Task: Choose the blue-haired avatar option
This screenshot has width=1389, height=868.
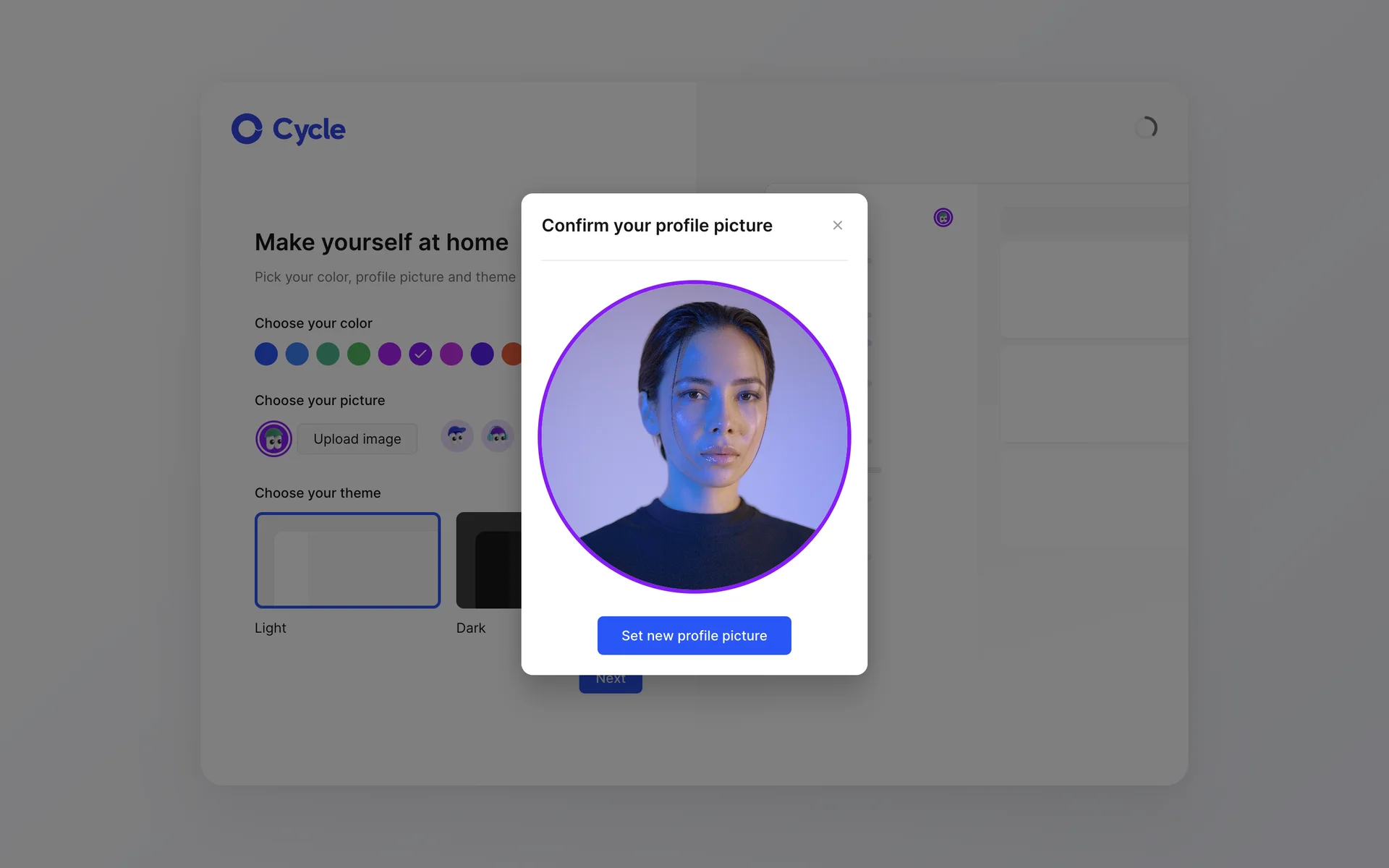Action: 456,435
